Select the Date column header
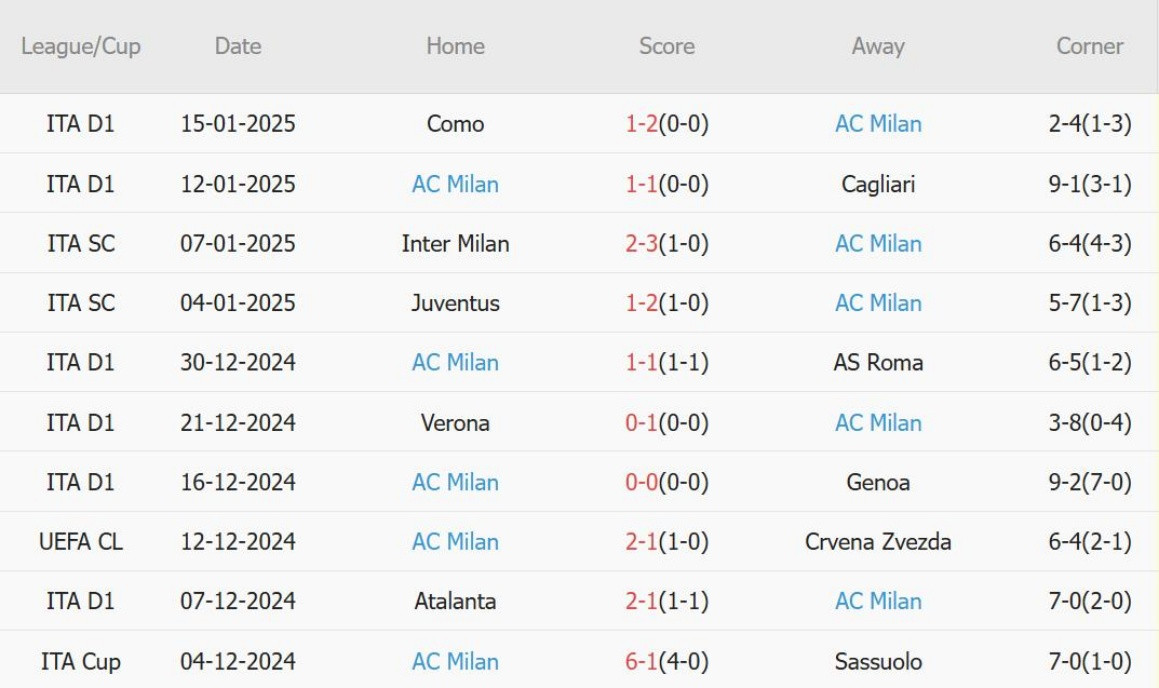1159x688 pixels. (x=238, y=46)
